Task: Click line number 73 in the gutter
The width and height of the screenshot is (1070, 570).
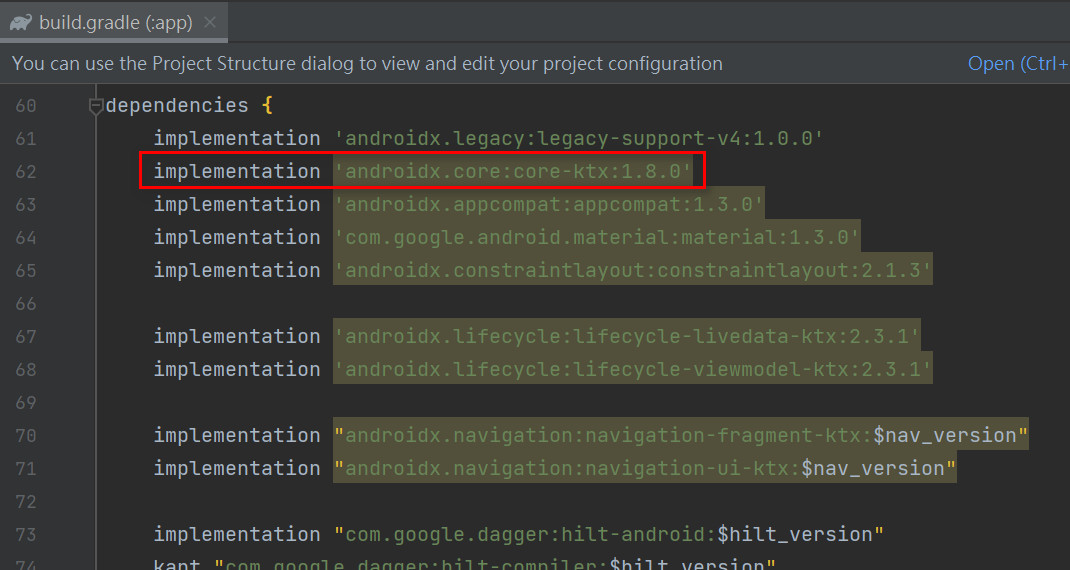Action: click(26, 535)
